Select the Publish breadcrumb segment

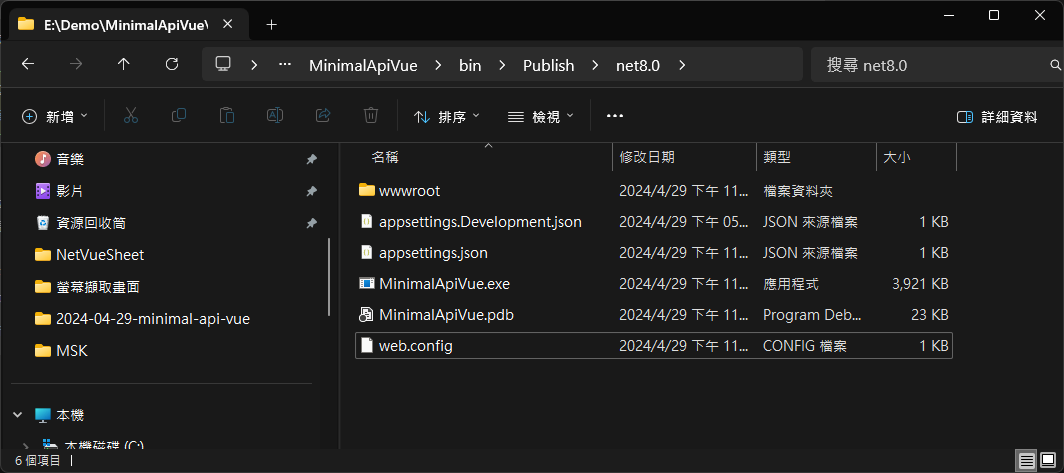point(548,65)
